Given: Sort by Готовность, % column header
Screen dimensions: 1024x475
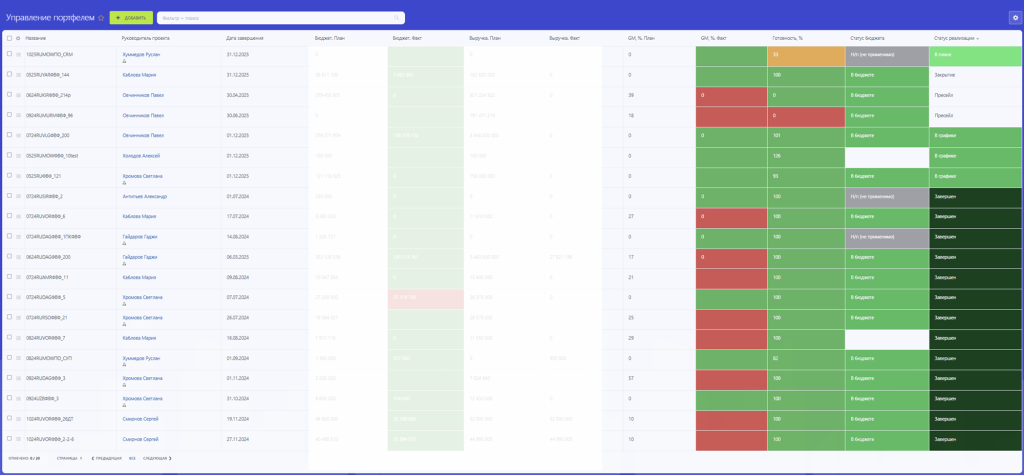Looking at the screenshot, I should click(788, 38).
